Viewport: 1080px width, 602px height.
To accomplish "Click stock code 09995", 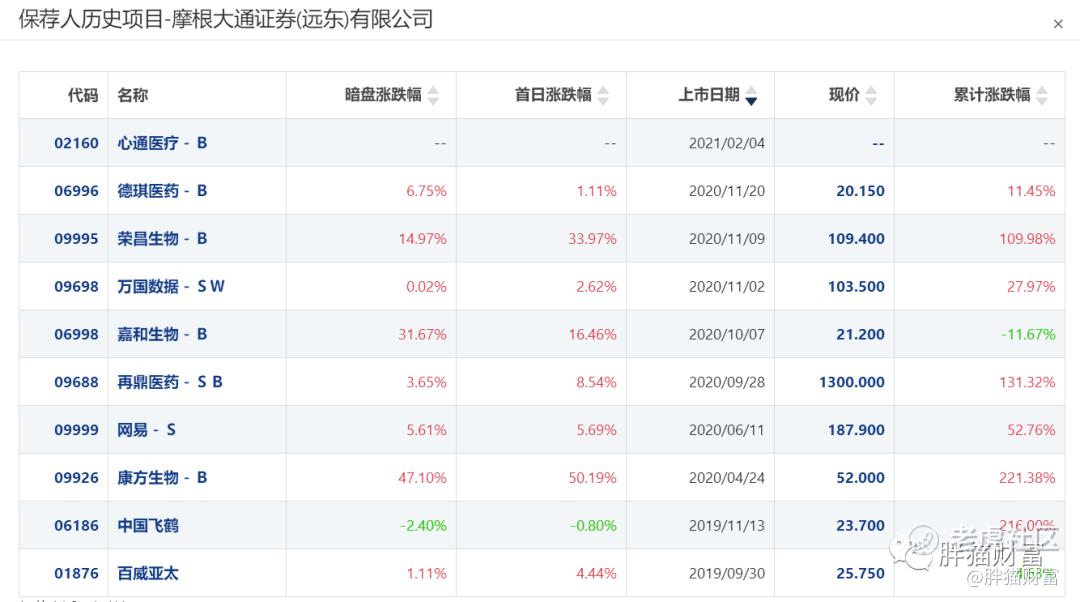I will pyautogui.click(x=76, y=239).
